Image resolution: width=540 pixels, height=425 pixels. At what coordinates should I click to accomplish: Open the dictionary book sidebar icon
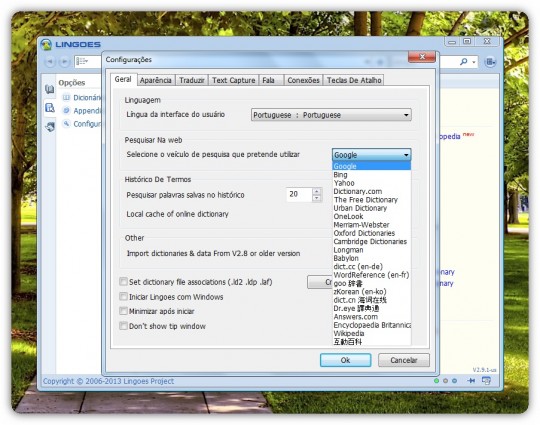click(50, 89)
